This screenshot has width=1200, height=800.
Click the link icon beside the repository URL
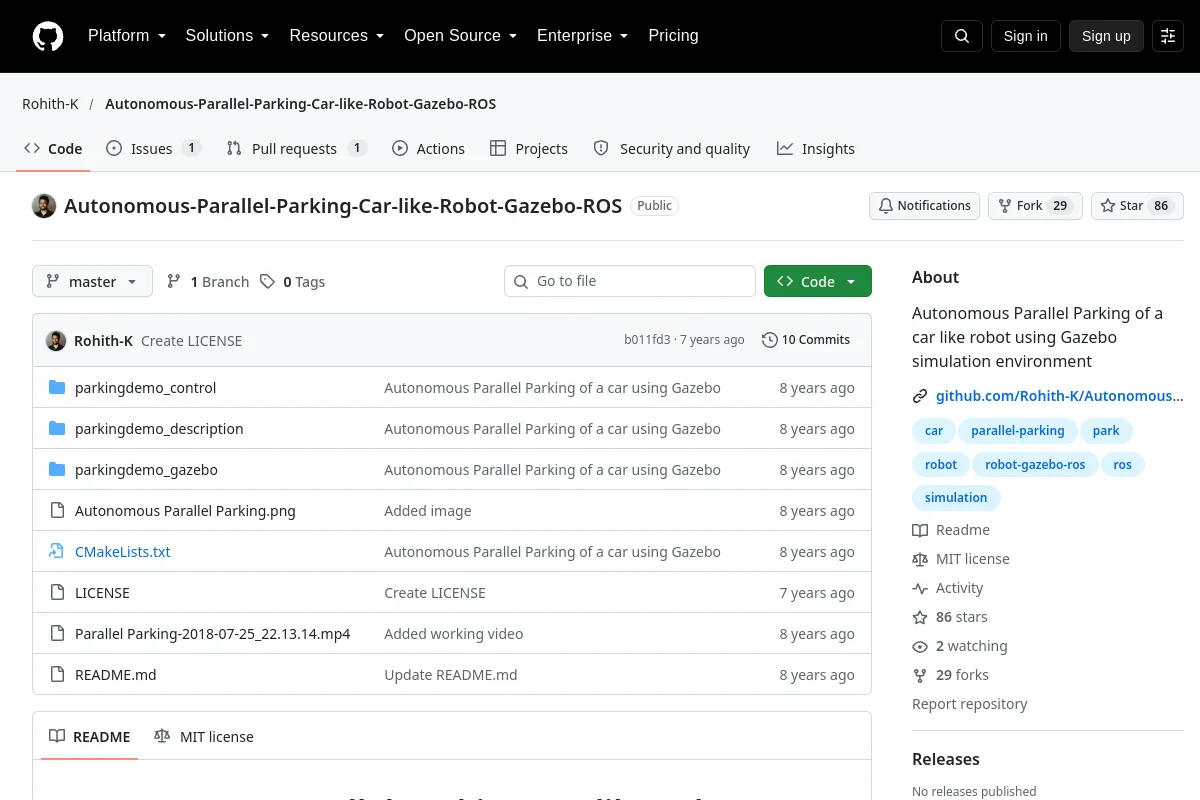point(920,396)
